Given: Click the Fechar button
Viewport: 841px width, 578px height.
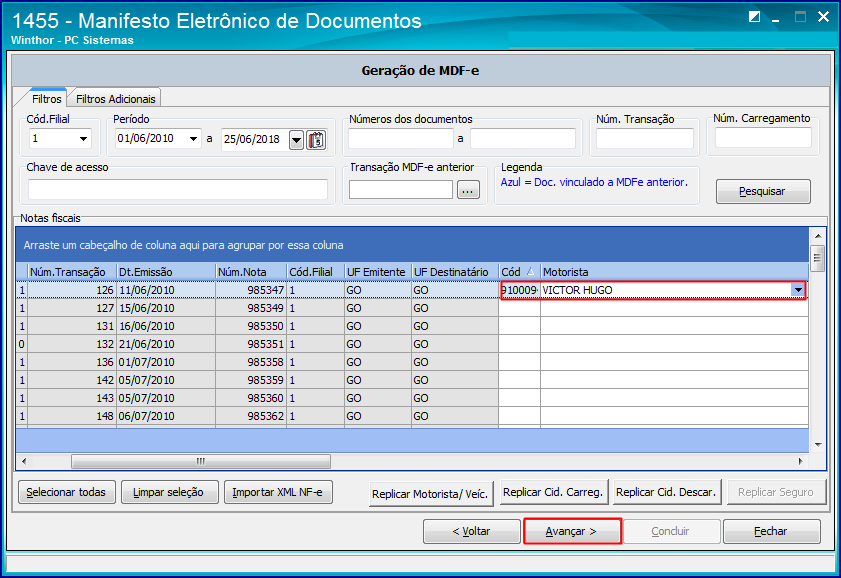Looking at the screenshot, I should click(771, 531).
